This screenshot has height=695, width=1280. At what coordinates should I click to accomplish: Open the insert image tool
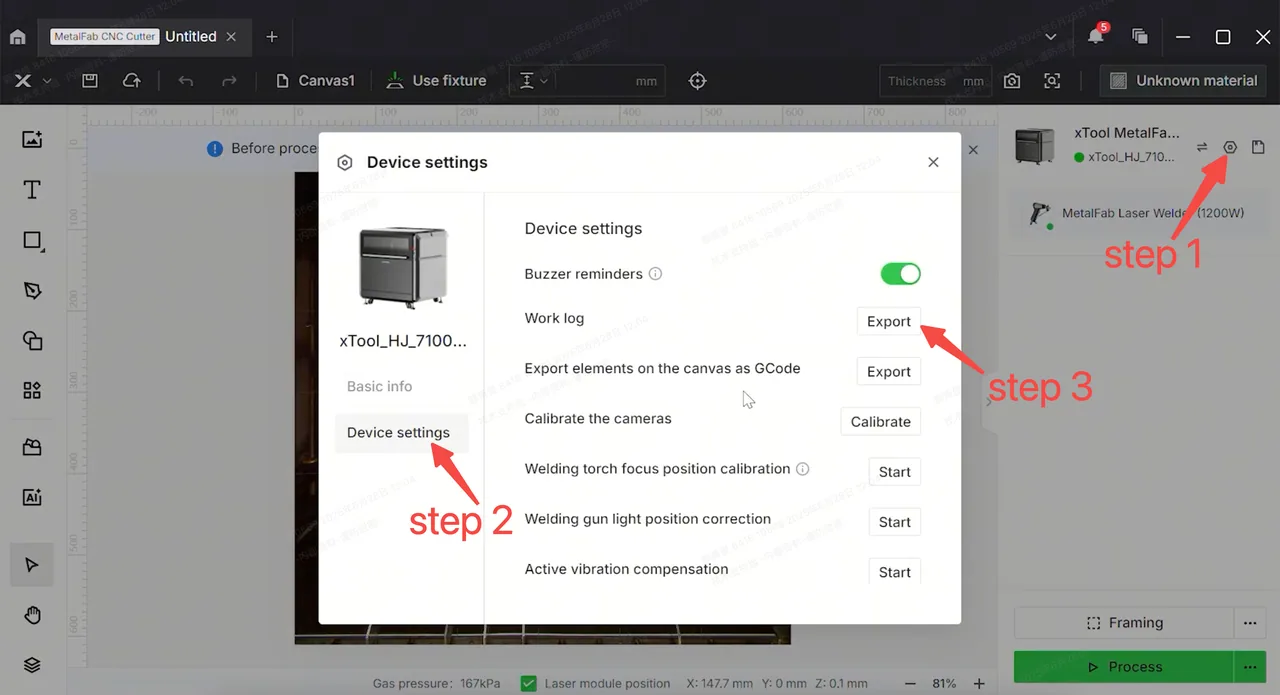pyautogui.click(x=32, y=140)
